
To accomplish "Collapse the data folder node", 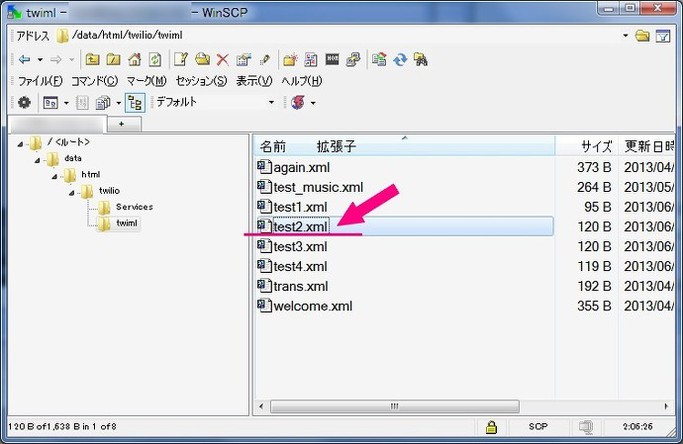I will 37,160.
